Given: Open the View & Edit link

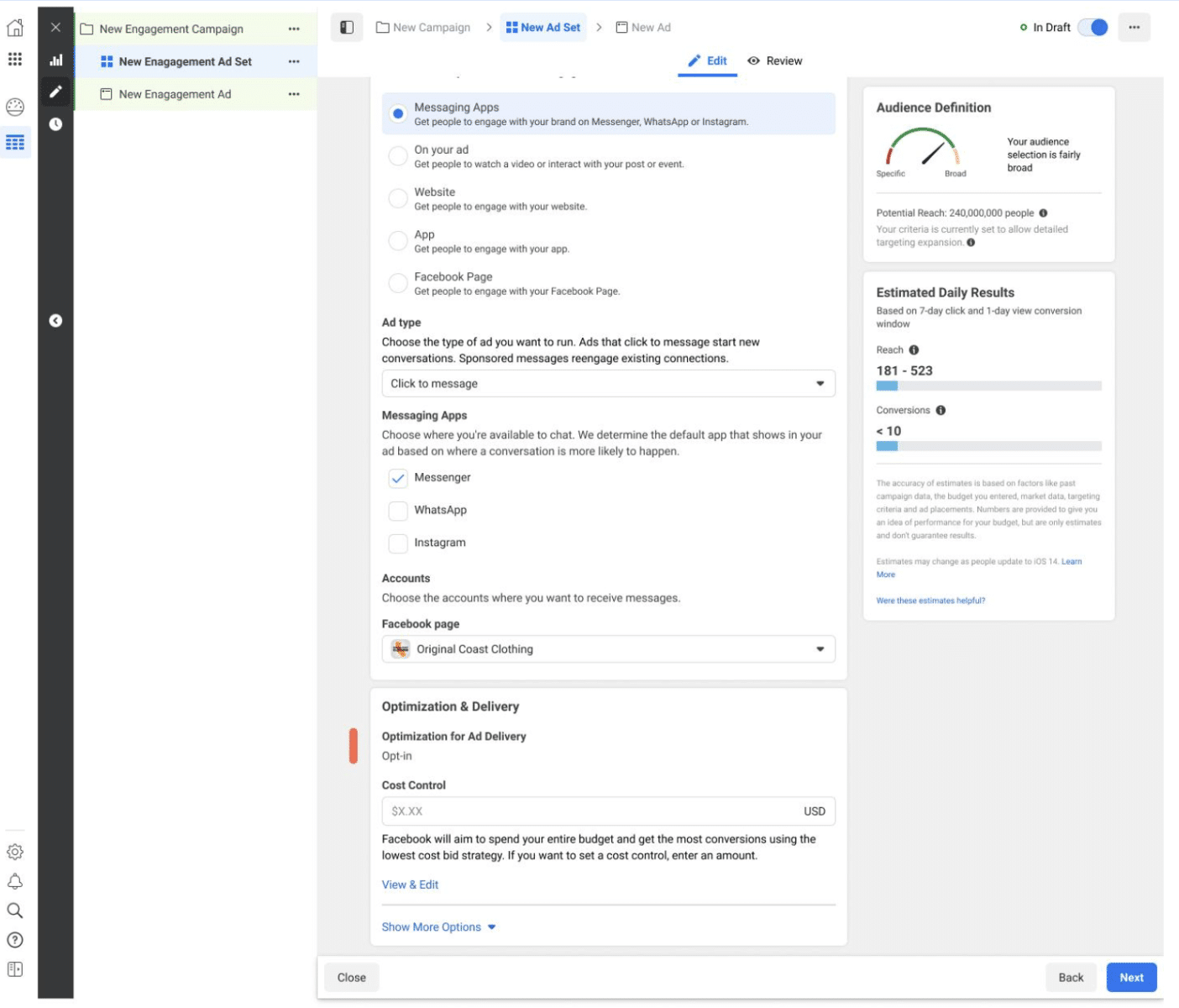Looking at the screenshot, I should (x=410, y=885).
